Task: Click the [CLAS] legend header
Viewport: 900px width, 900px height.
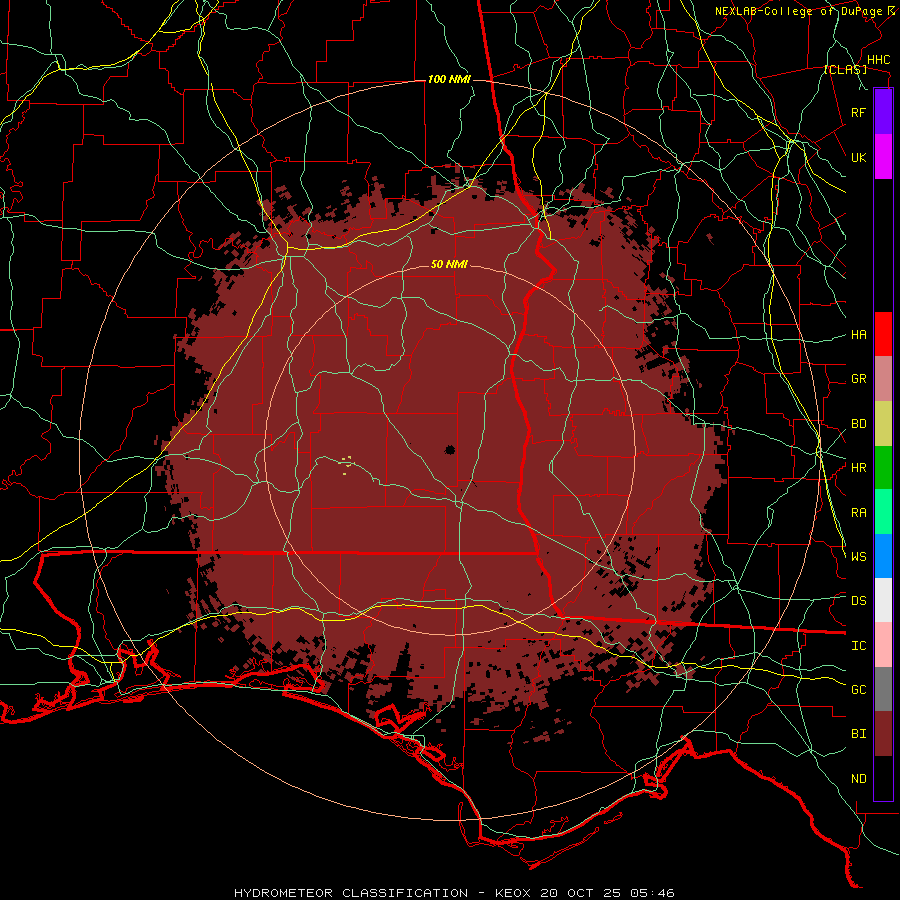Action: (x=845, y=69)
